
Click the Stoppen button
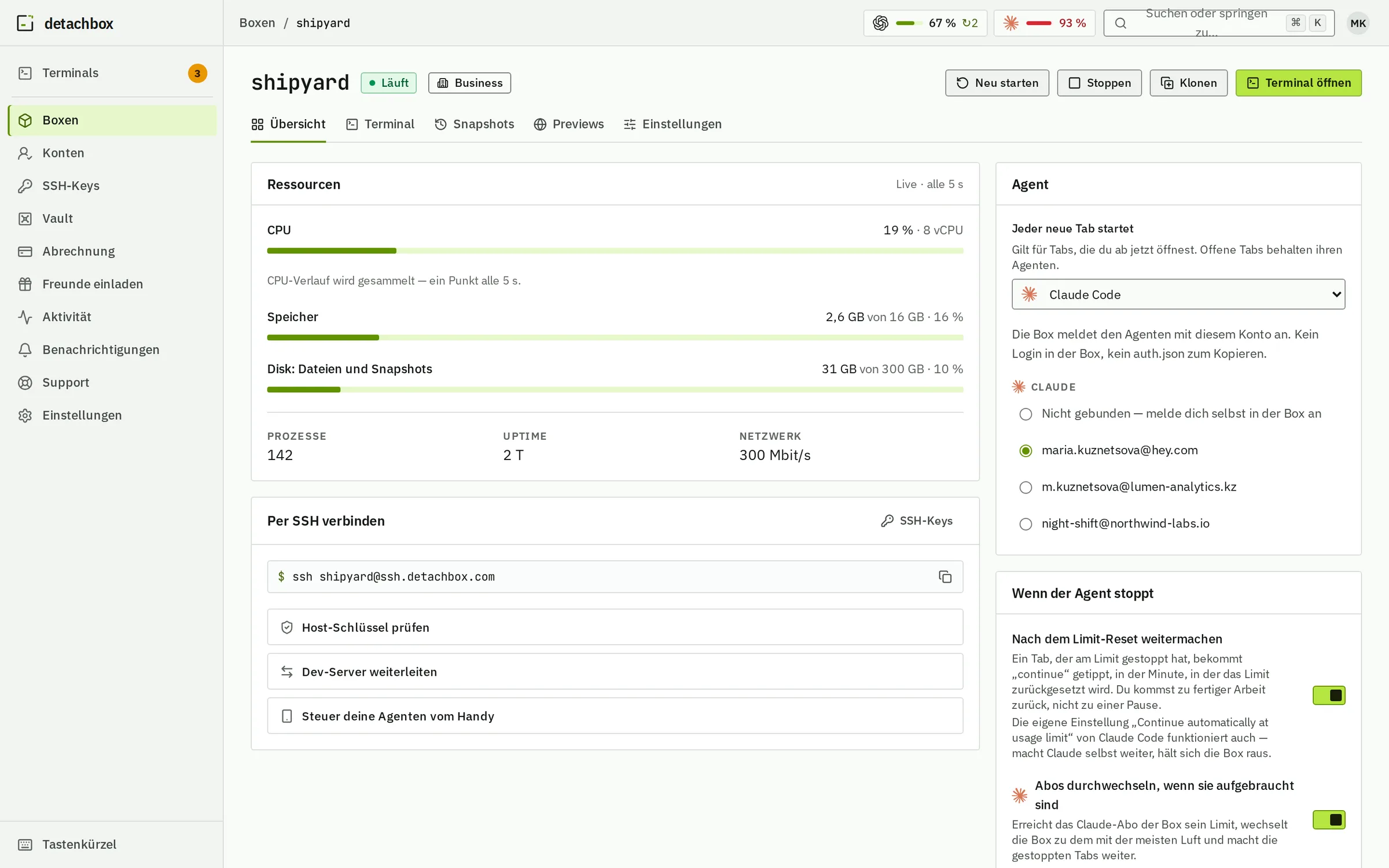[1099, 83]
